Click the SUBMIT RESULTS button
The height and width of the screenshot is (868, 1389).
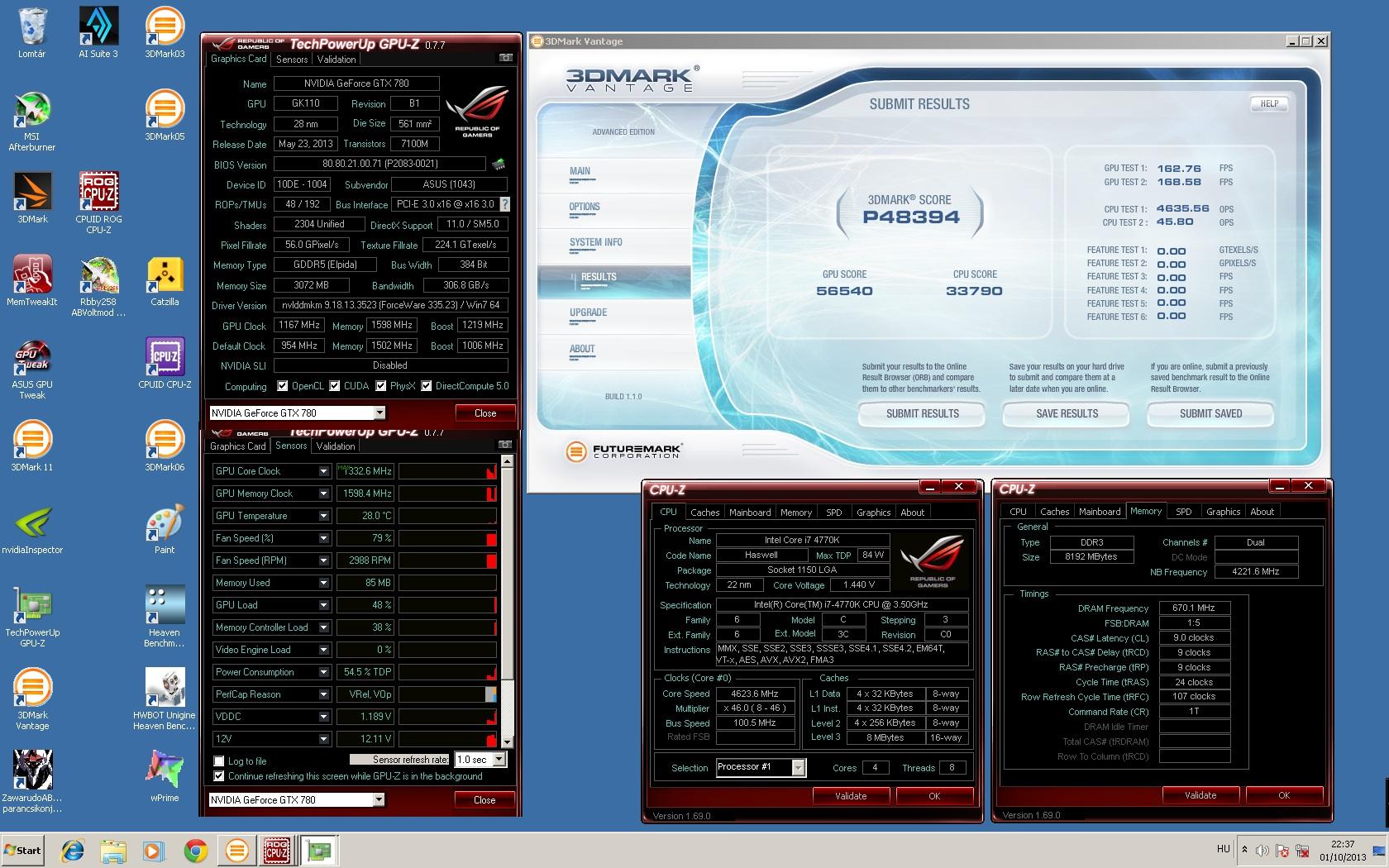(922, 413)
